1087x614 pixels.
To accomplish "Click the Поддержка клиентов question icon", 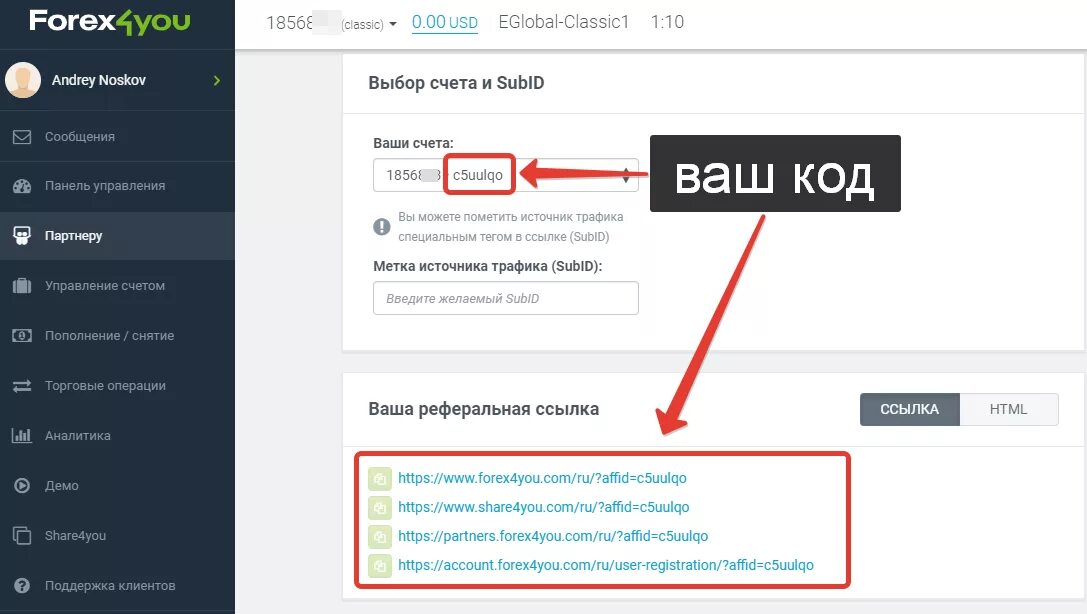I will 22,586.
